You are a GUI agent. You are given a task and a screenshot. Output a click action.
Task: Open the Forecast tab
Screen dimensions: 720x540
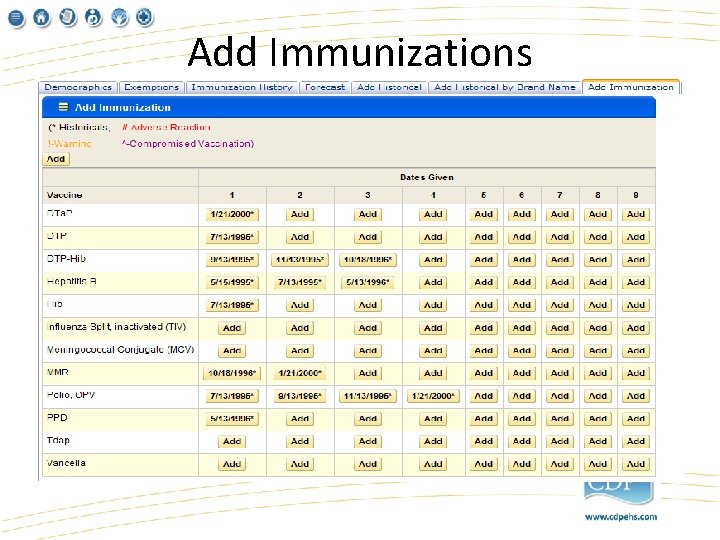(x=325, y=87)
